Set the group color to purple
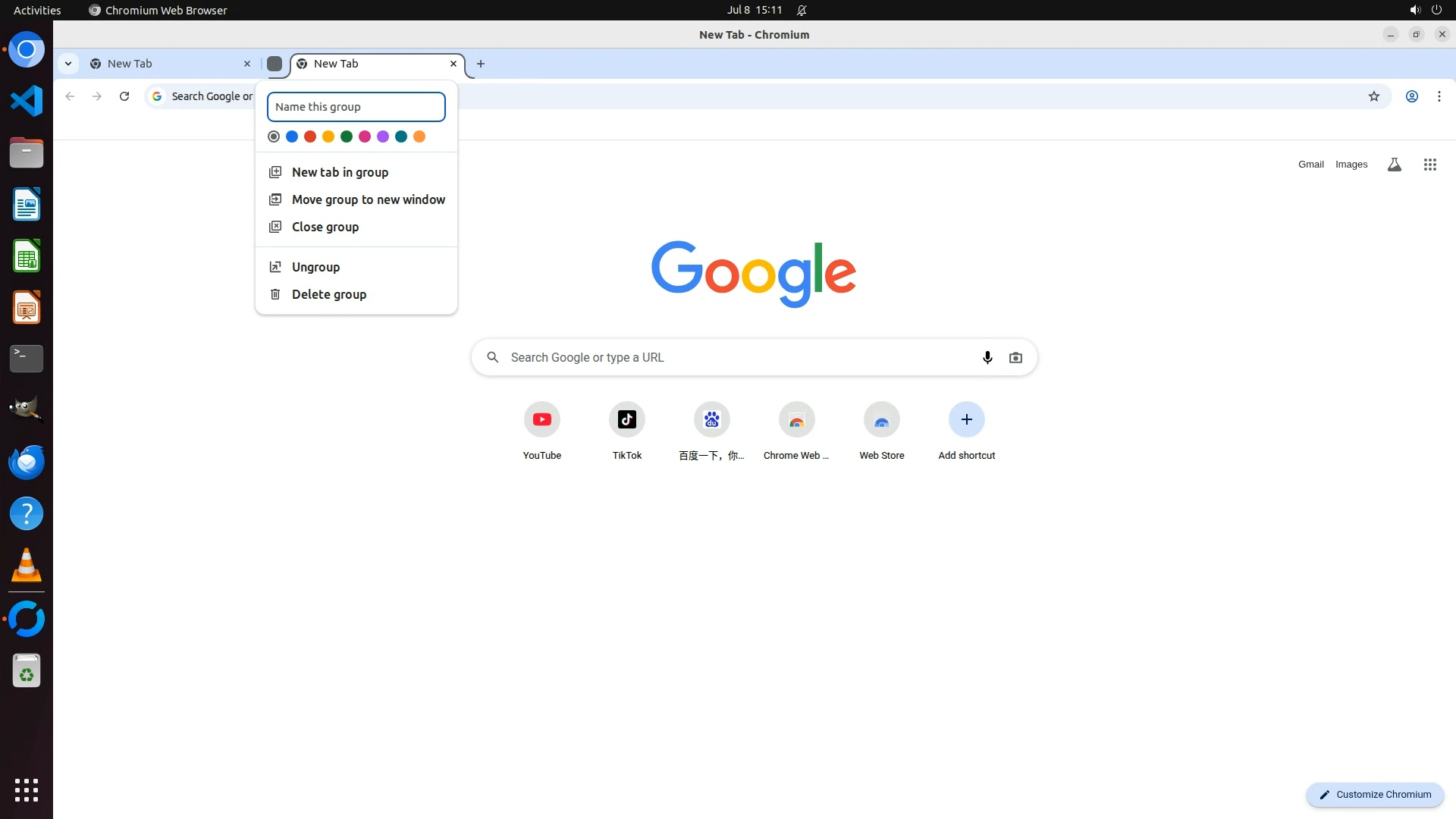The width and height of the screenshot is (1456, 819). click(383, 136)
